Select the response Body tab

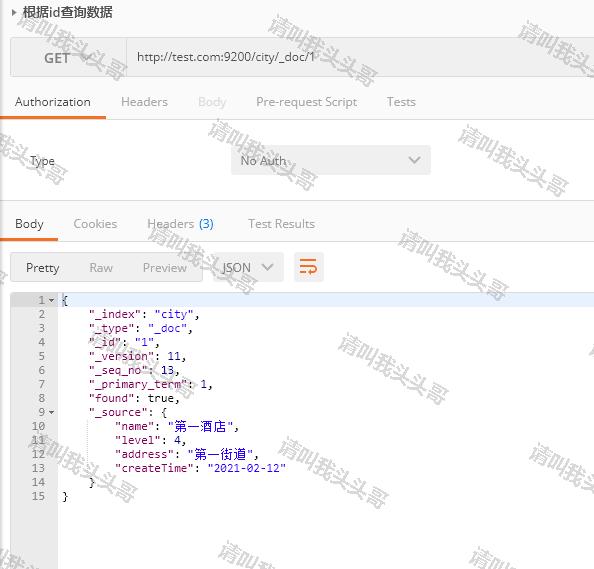(x=29, y=224)
